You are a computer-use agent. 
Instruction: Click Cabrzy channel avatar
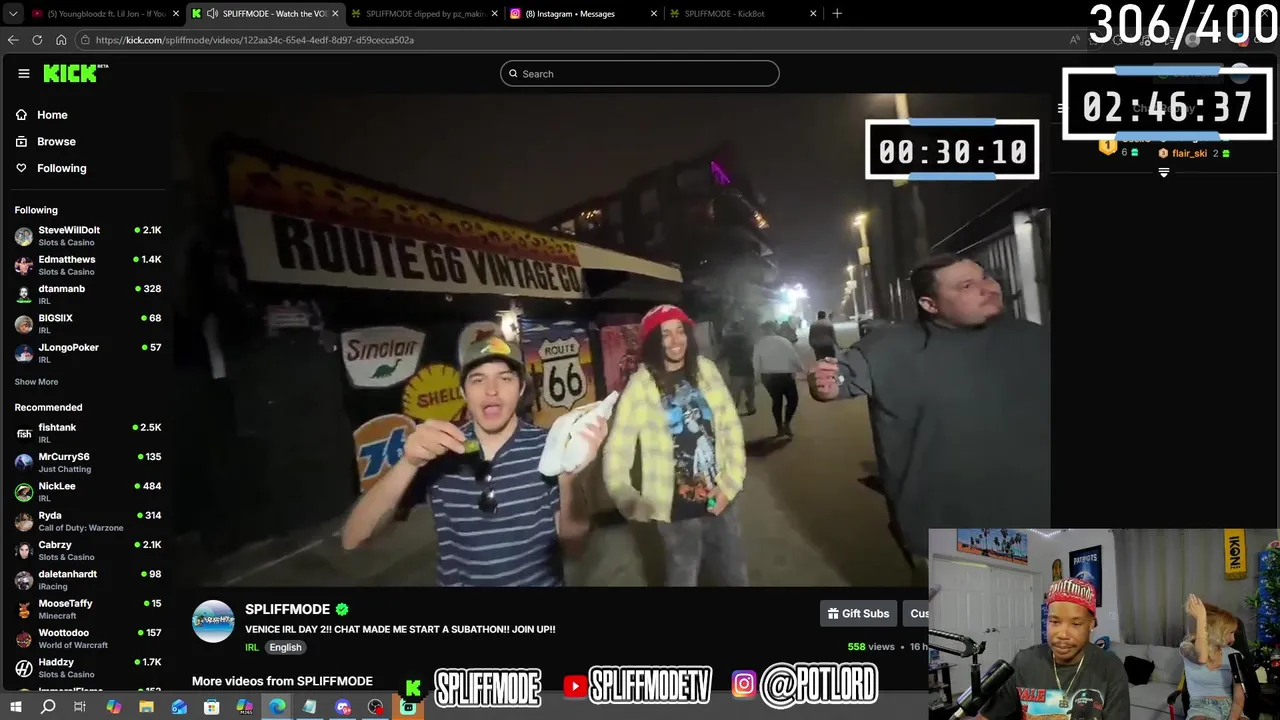(x=23, y=551)
